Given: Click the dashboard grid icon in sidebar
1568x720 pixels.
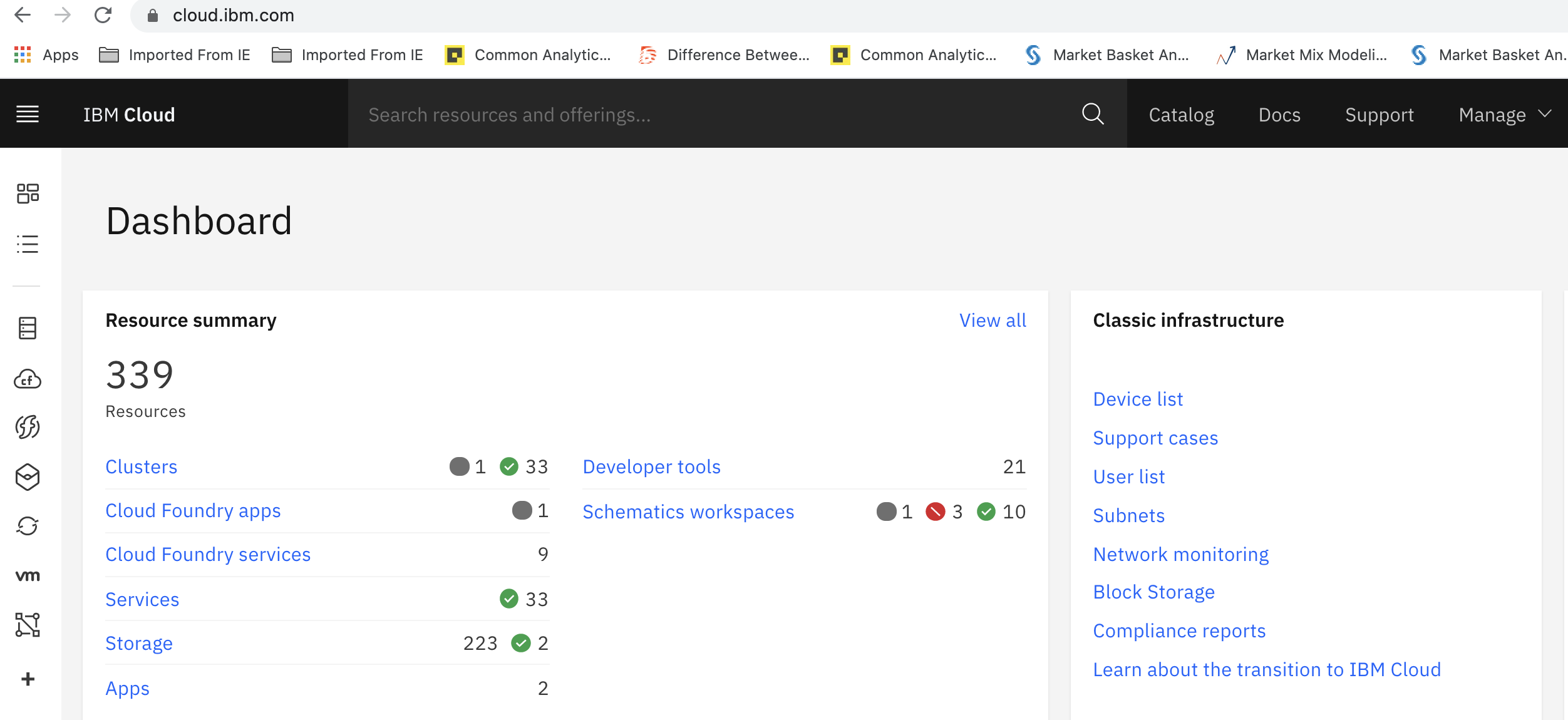Looking at the screenshot, I should click(x=28, y=193).
